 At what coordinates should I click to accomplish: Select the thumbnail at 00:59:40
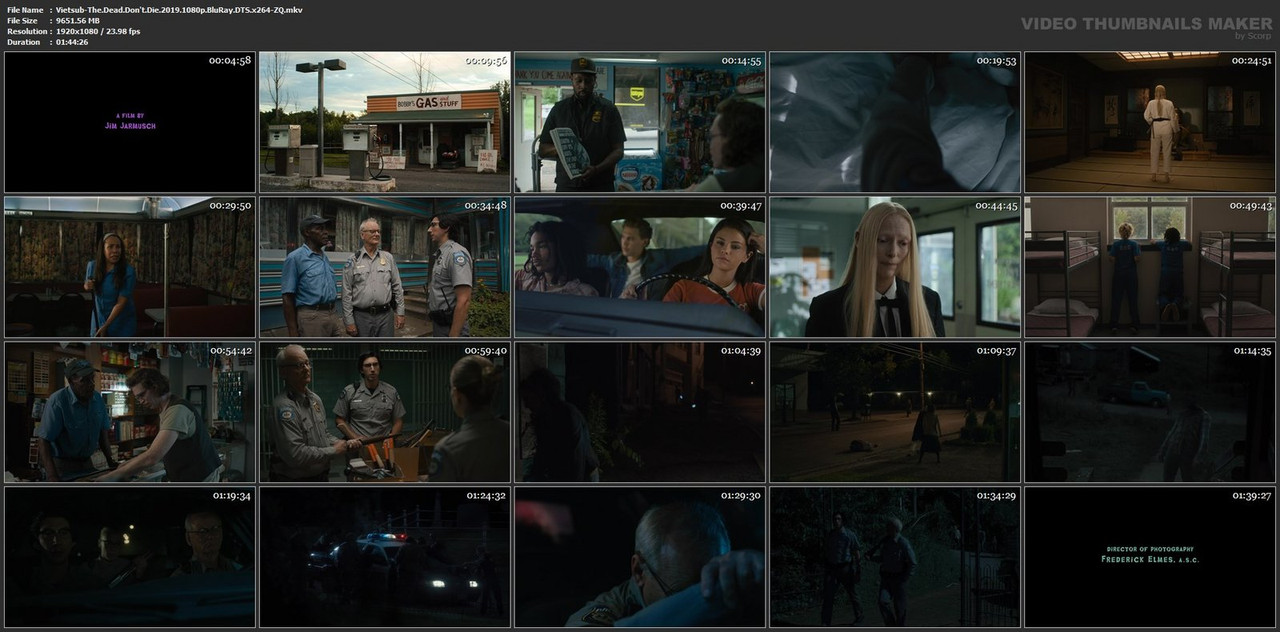(385, 412)
